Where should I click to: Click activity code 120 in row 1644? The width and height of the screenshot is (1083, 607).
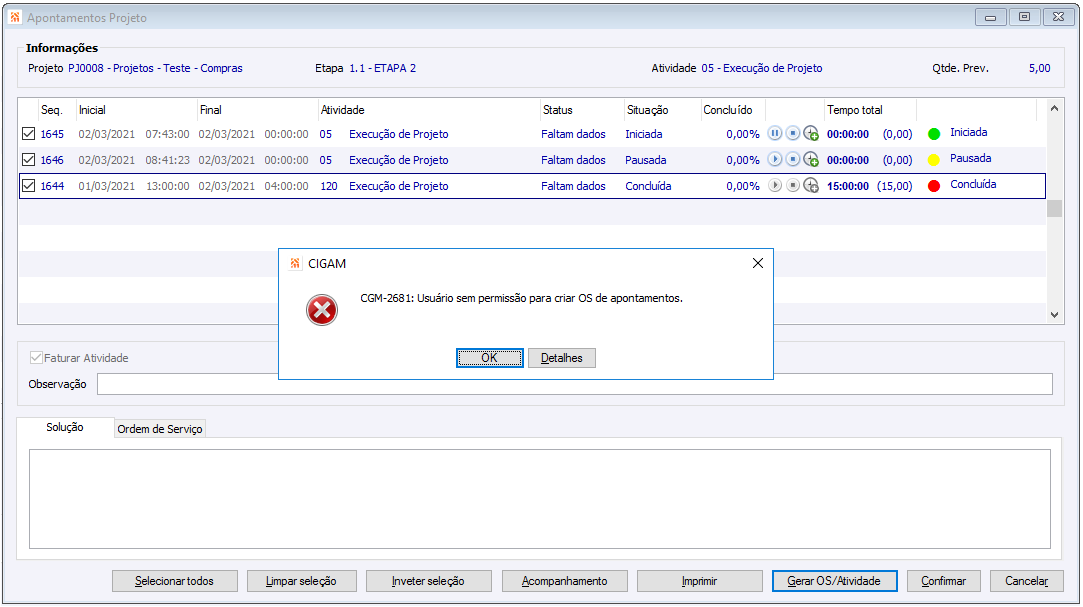point(329,186)
